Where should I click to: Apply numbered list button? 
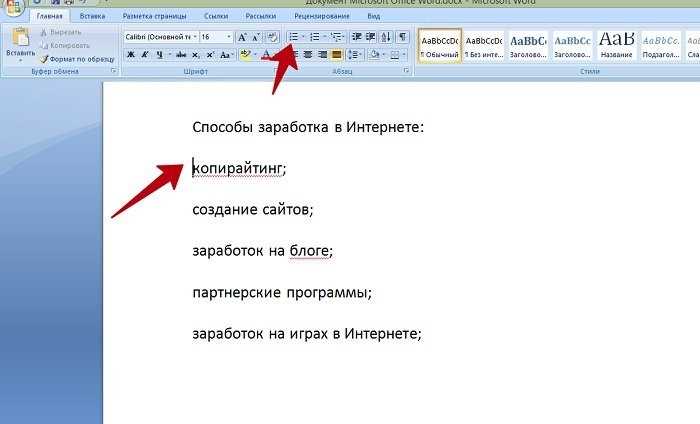(315, 37)
